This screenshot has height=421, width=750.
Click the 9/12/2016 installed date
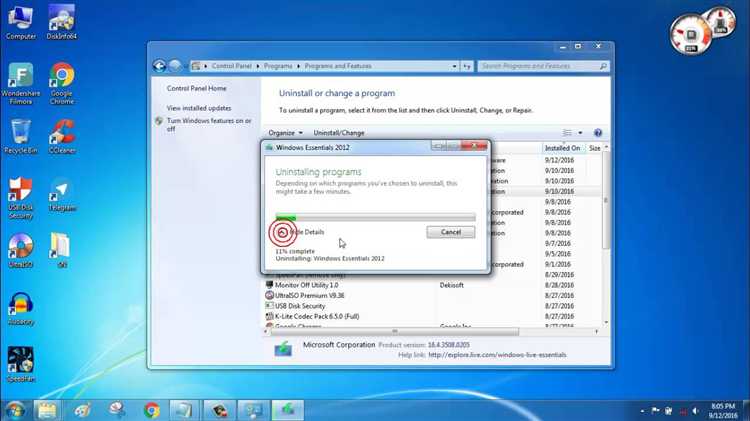[559, 160]
